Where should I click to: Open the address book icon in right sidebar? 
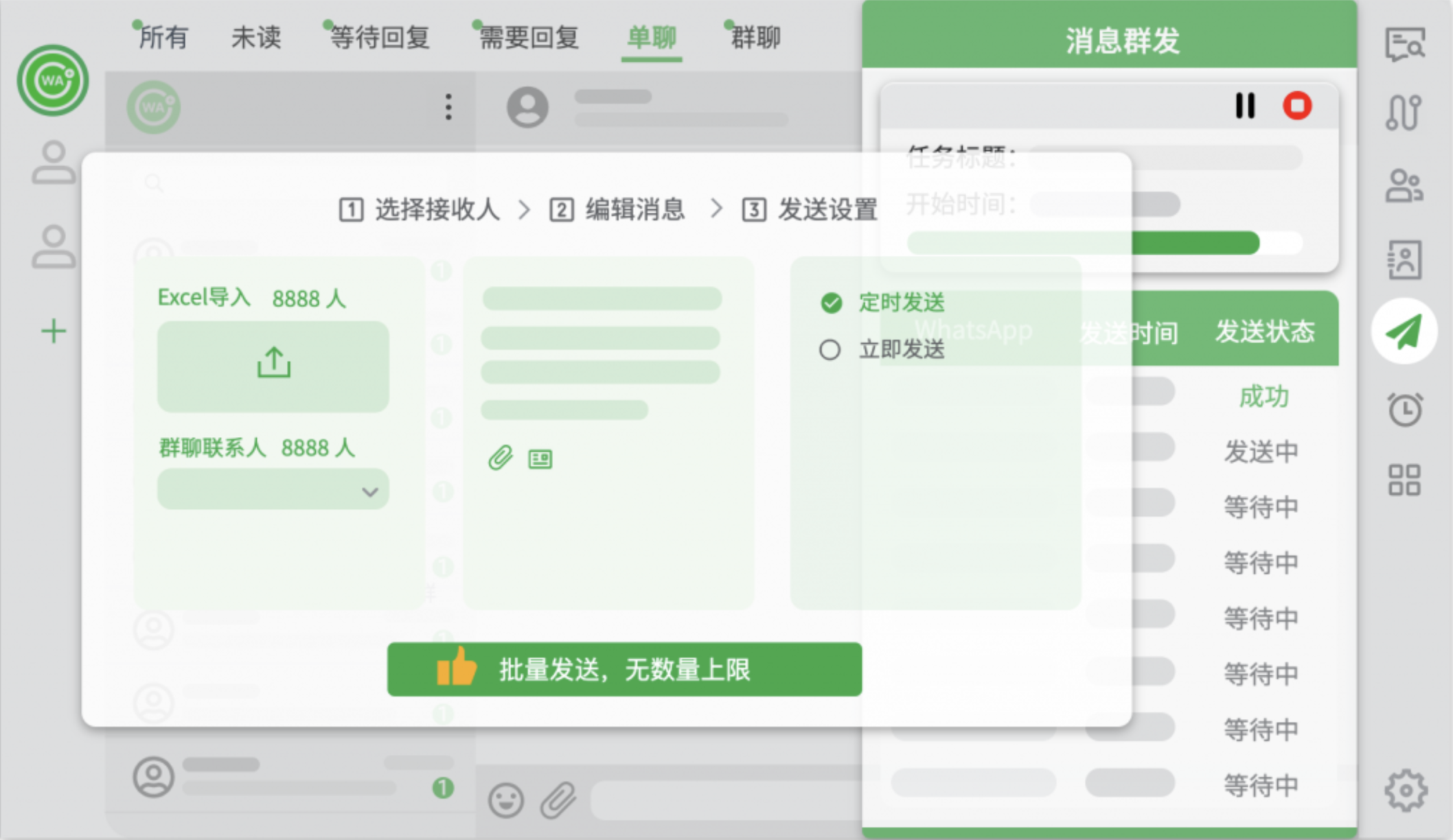click(1404, 259)
